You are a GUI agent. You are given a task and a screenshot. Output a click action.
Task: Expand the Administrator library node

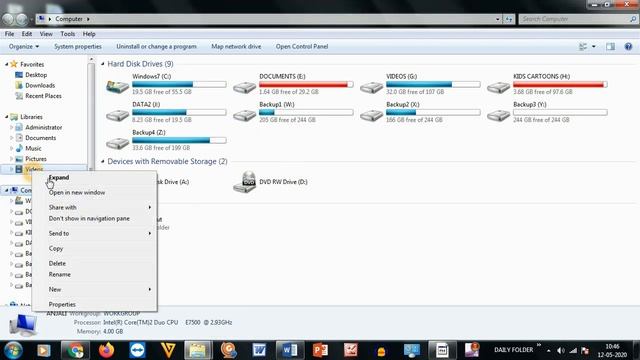(x=11, y=127)
